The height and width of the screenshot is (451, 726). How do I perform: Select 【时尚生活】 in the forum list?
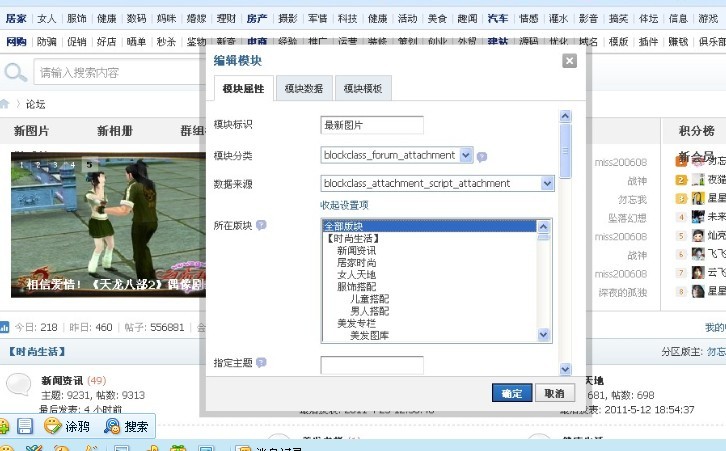(x=429, y=238)
